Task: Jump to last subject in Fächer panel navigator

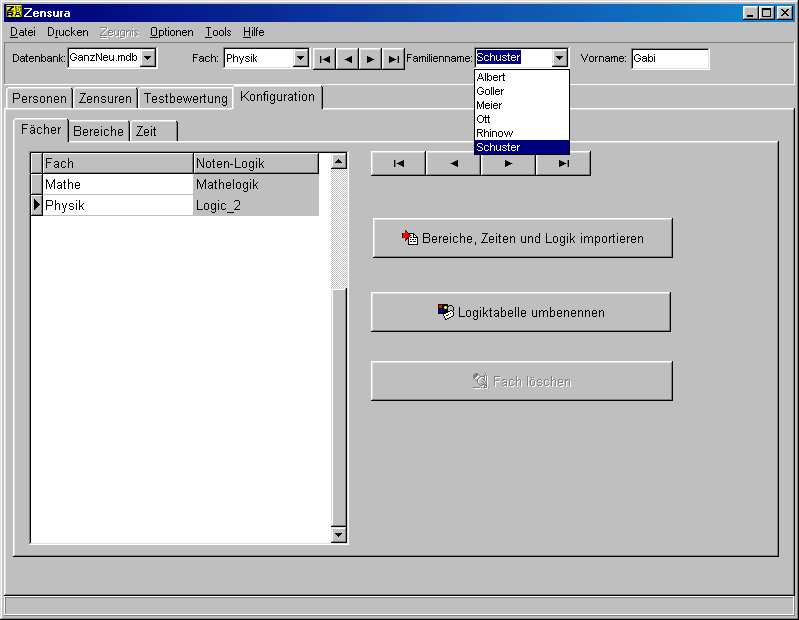Action: 564,164
